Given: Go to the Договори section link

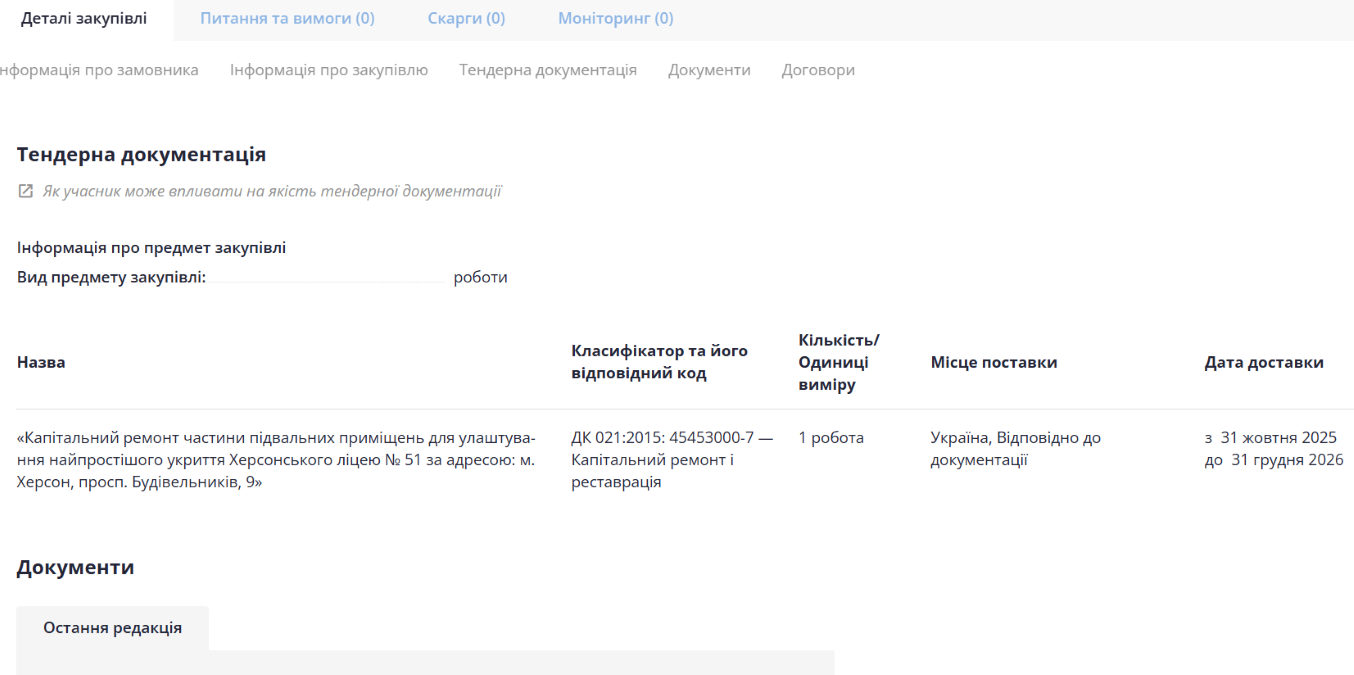Looking at the screenshot, I should pos(818,70).
